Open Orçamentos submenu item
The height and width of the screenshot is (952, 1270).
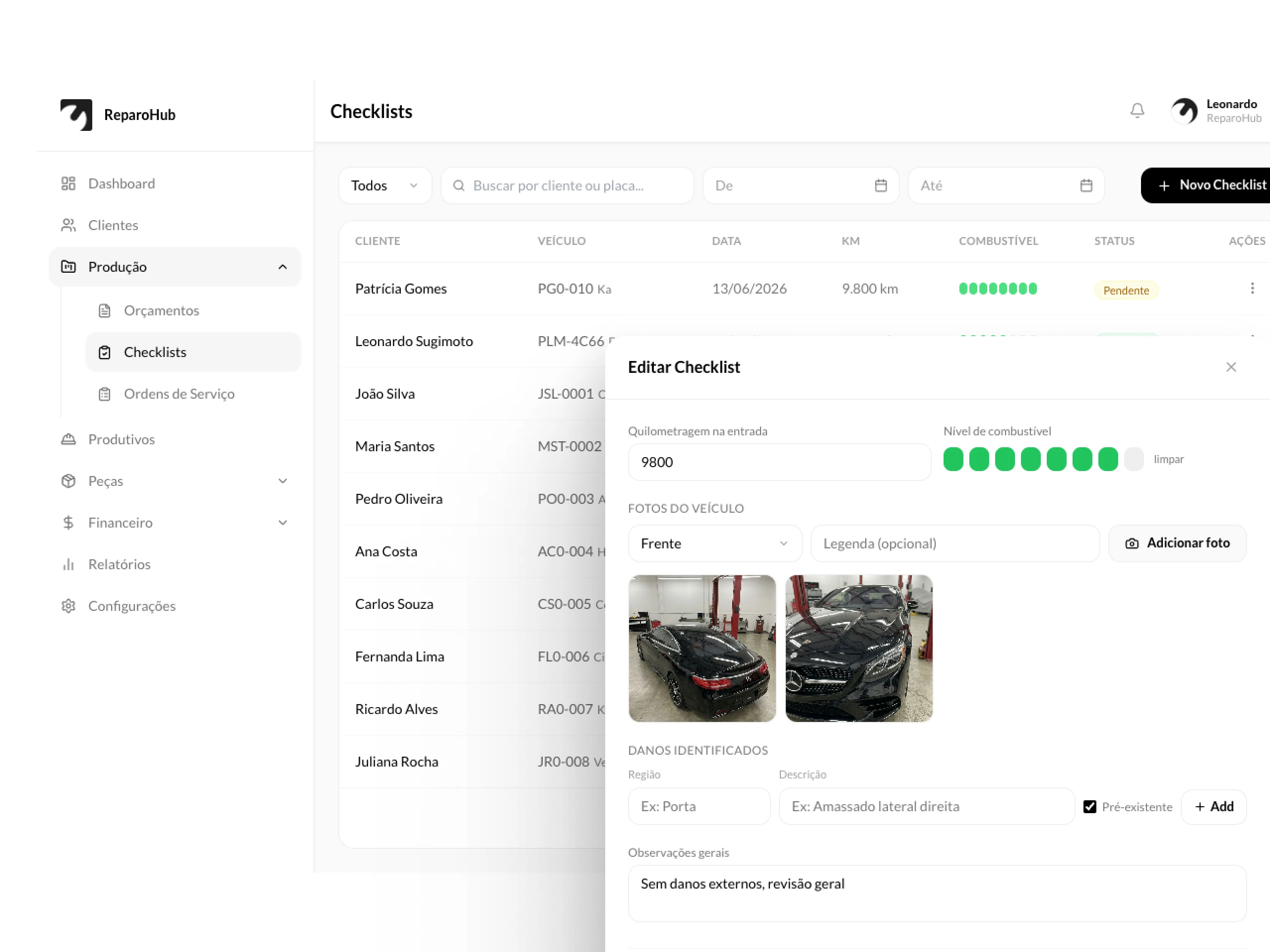[193, 310]
